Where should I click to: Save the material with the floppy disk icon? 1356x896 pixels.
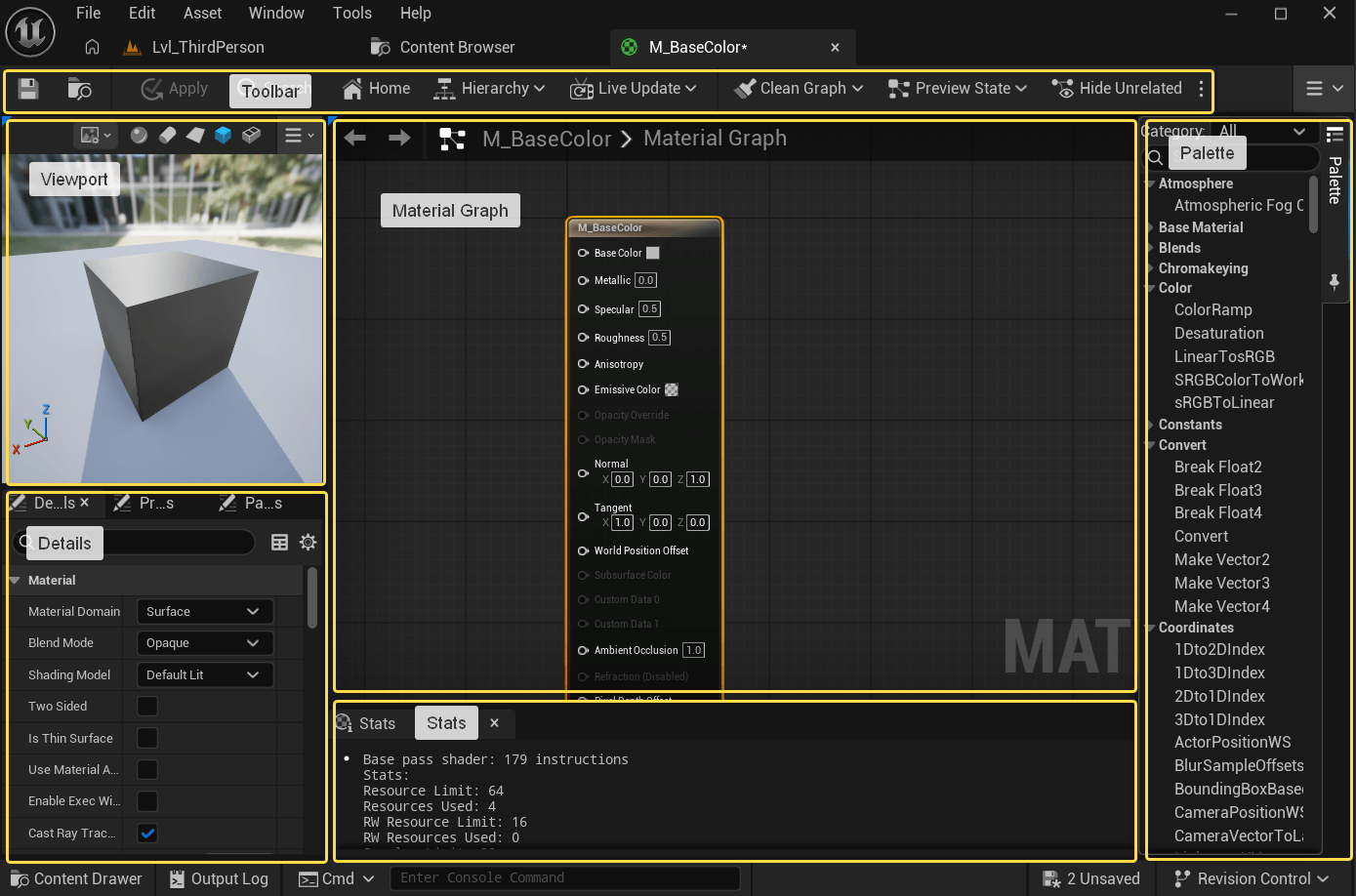(28, 89)
